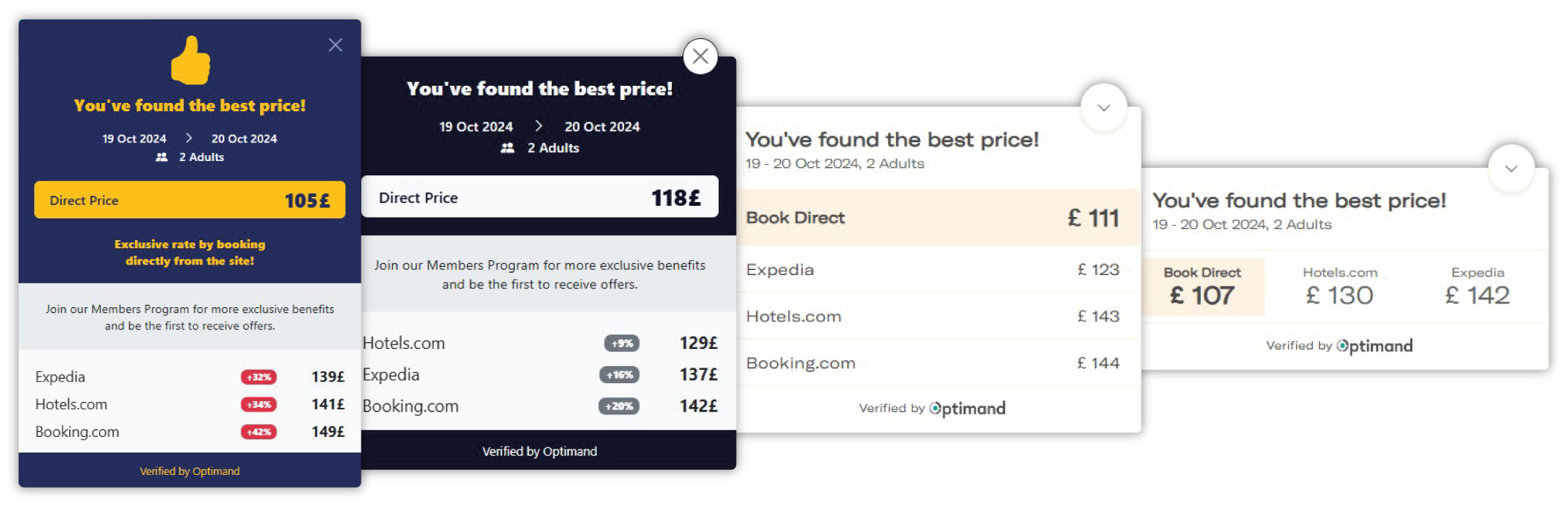Click the guests icon in the dark widget

tap(507, 148)
